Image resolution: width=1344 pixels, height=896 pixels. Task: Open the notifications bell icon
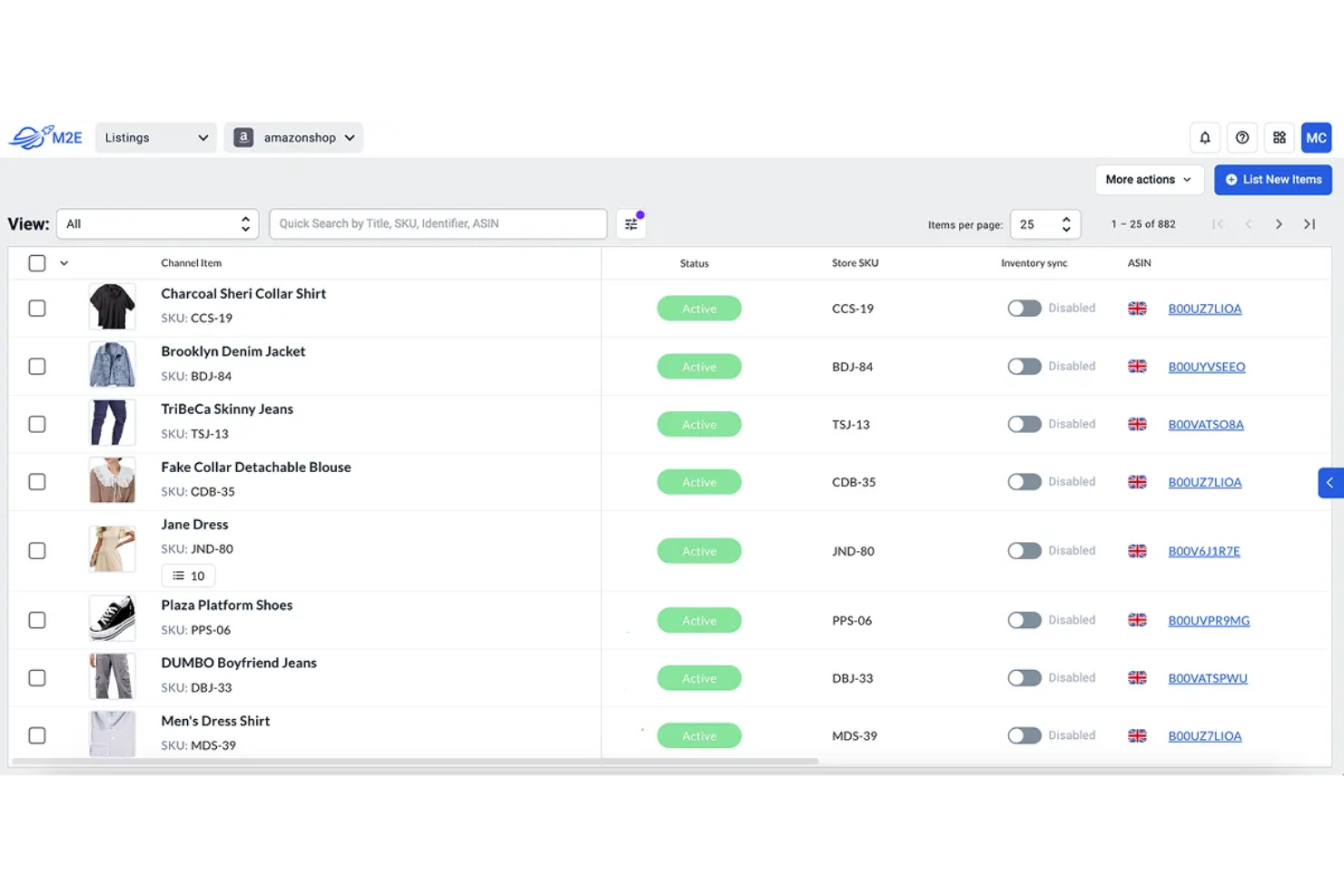pyautogui.click(x=1205, y=137)
